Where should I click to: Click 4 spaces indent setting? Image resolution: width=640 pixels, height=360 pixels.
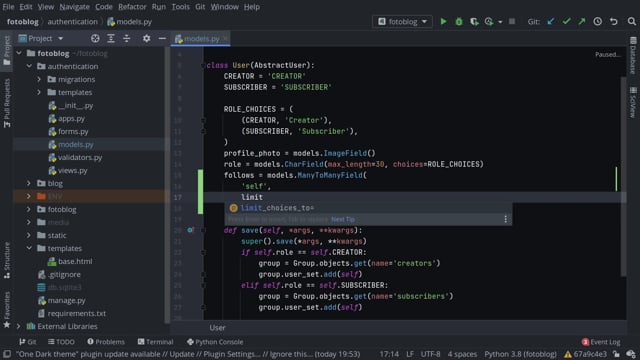462,354
